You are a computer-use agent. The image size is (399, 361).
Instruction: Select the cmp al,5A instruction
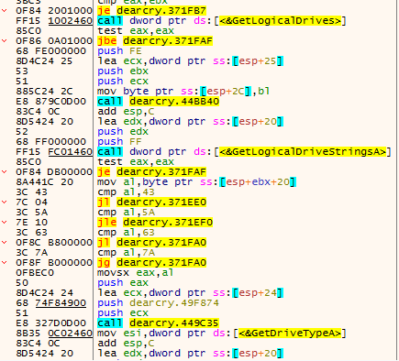click(126, 212)
